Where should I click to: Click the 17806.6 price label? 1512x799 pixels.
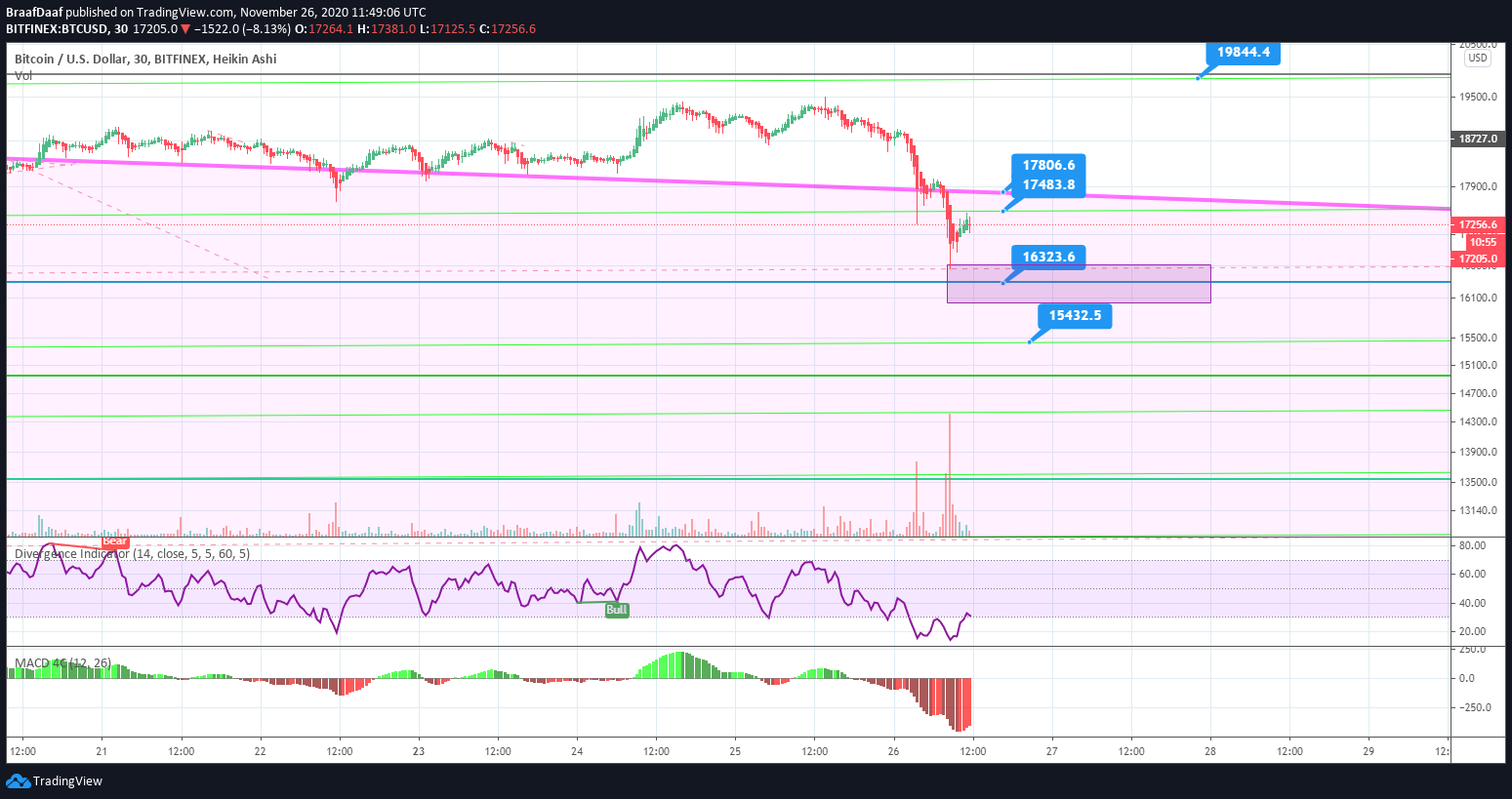[x=1048, y=166]
